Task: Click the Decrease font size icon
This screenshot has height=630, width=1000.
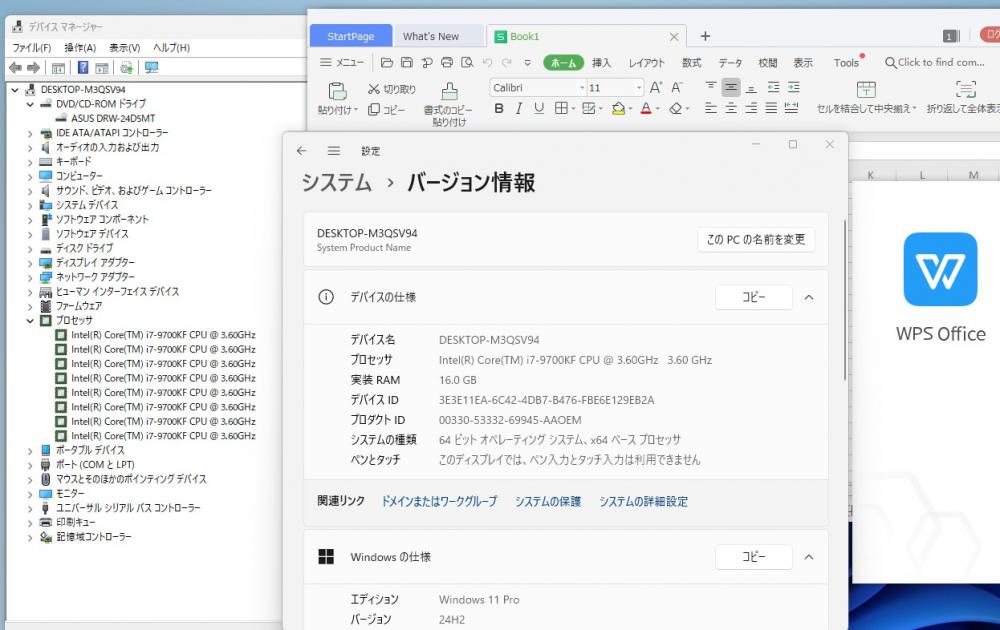Action: tap(677, 87)
